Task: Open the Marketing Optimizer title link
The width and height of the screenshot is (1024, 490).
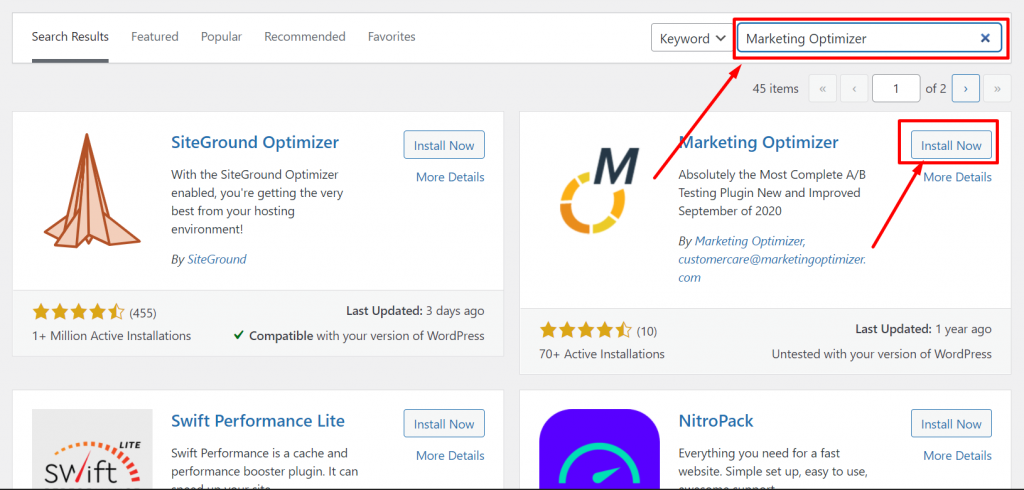Action: point(758,142)
